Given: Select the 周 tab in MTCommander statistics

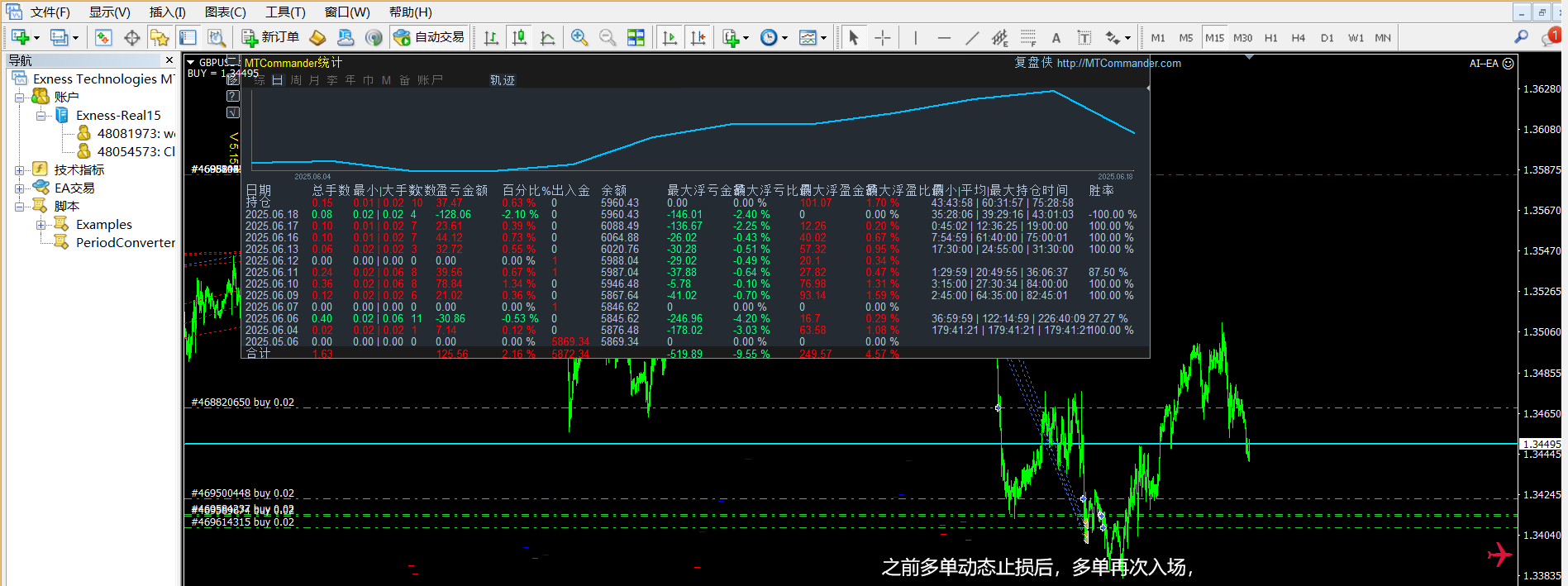Looking at the screenshot, I should click(x=296, y=80).
